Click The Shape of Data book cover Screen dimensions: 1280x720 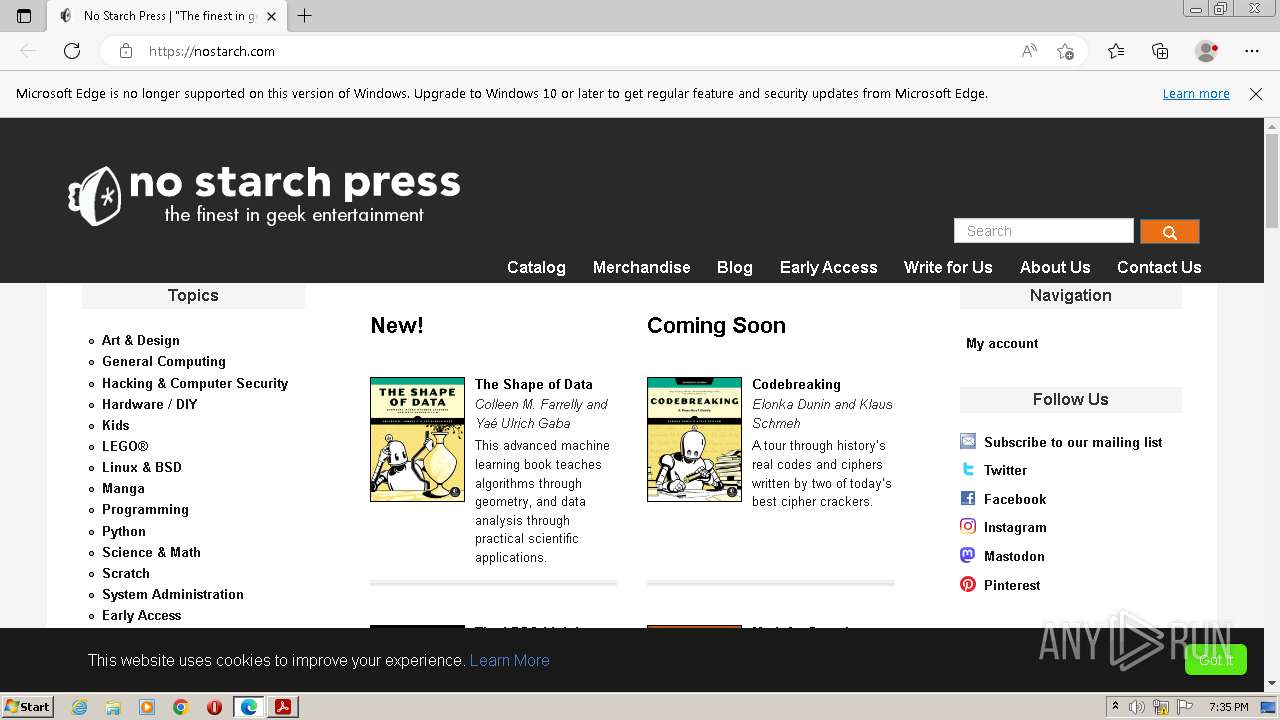(x=417, y=439)
